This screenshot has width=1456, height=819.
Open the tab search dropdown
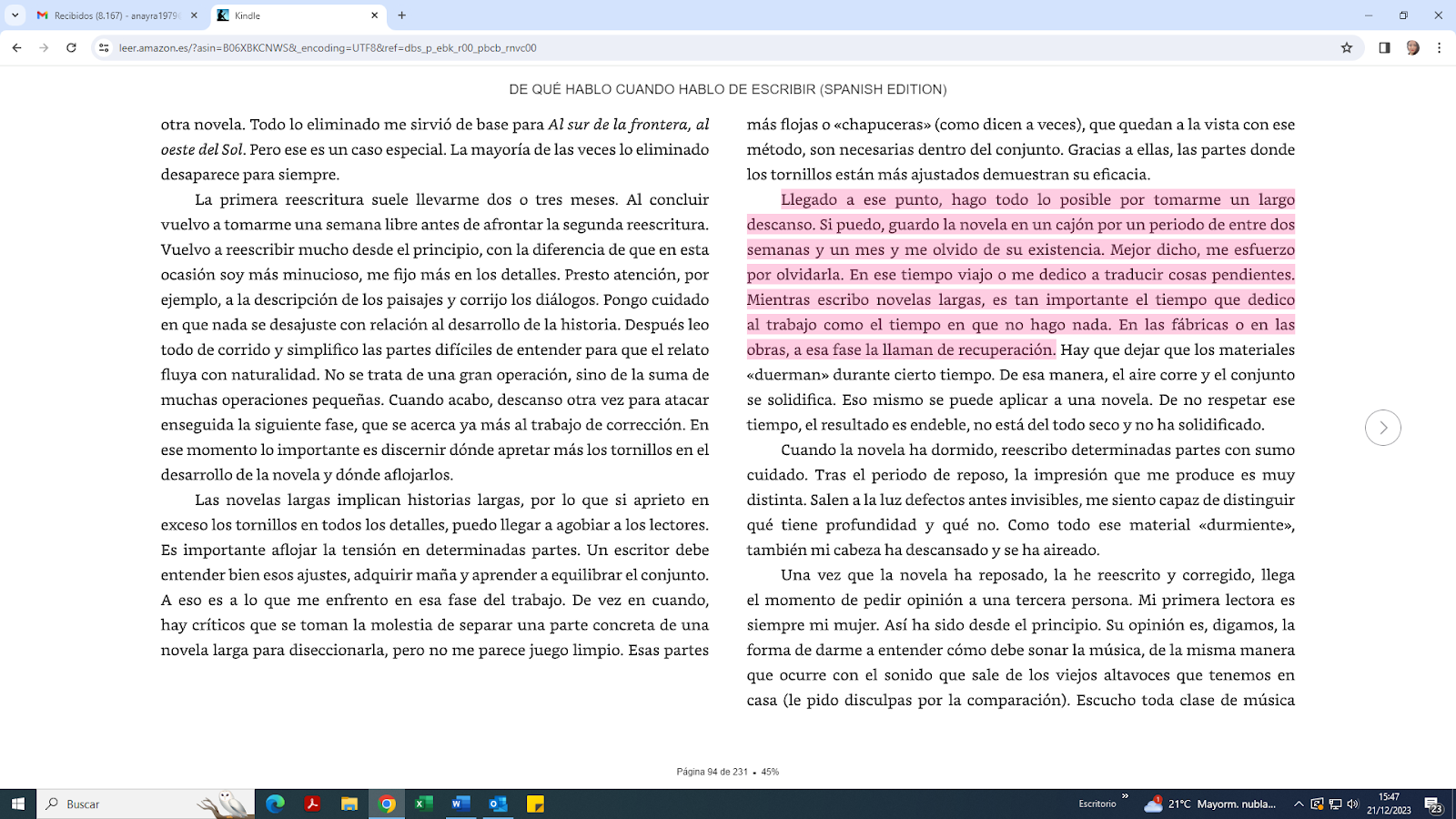coord(15,15)
